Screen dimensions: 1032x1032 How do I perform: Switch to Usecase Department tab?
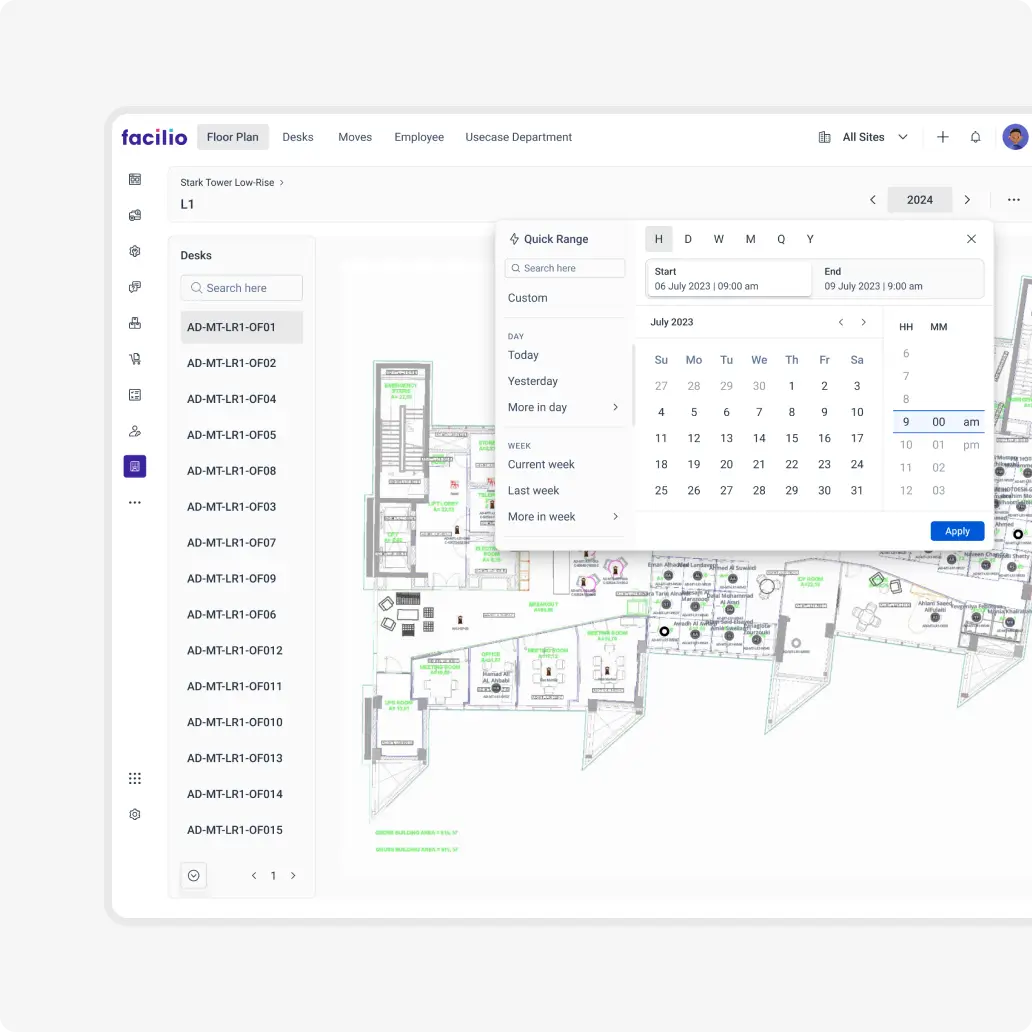click(519, 137)
